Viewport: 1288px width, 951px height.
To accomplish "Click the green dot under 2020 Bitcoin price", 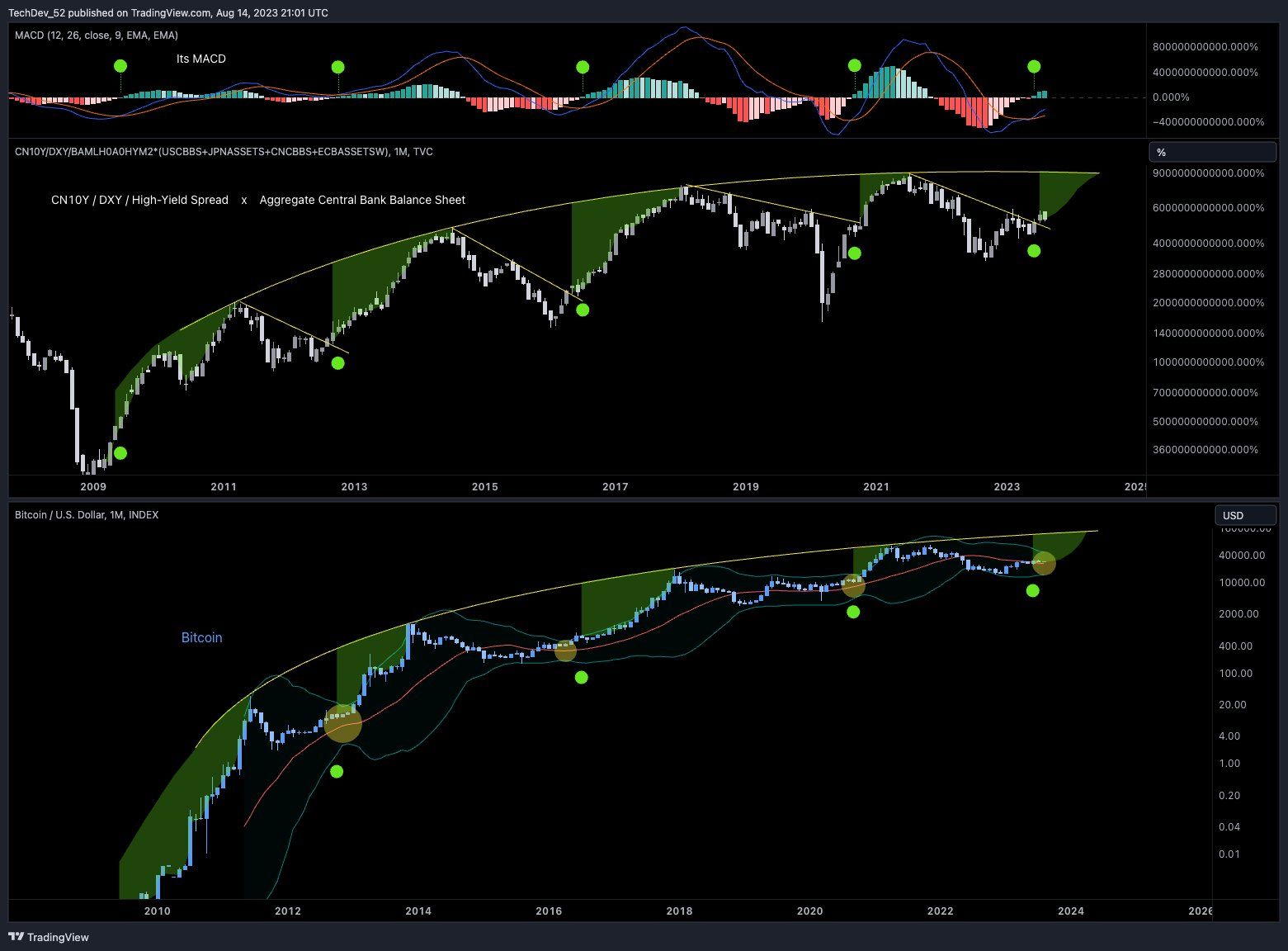I will (x=853, y=612).
